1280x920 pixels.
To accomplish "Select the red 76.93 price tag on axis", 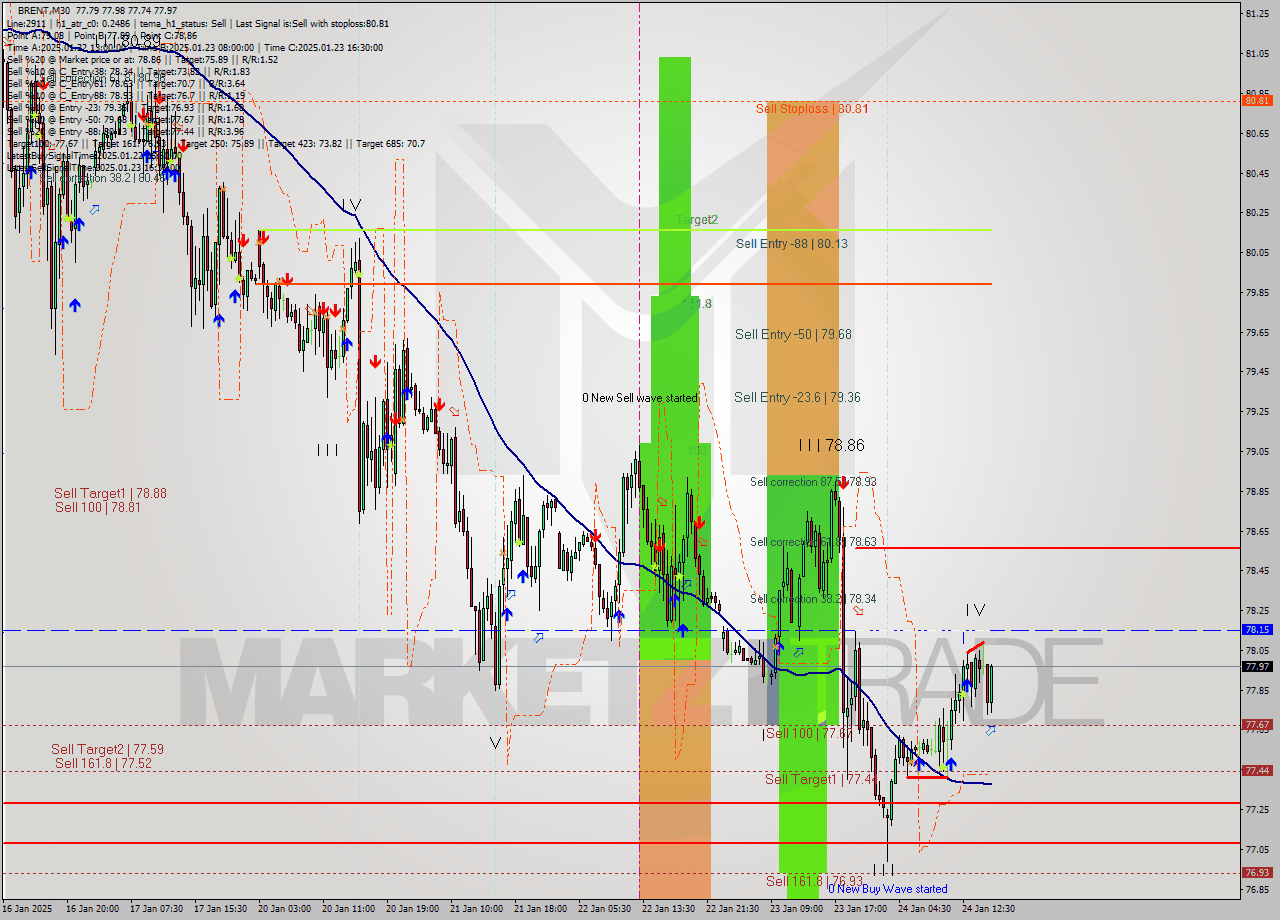I will tap(1257, 872).
